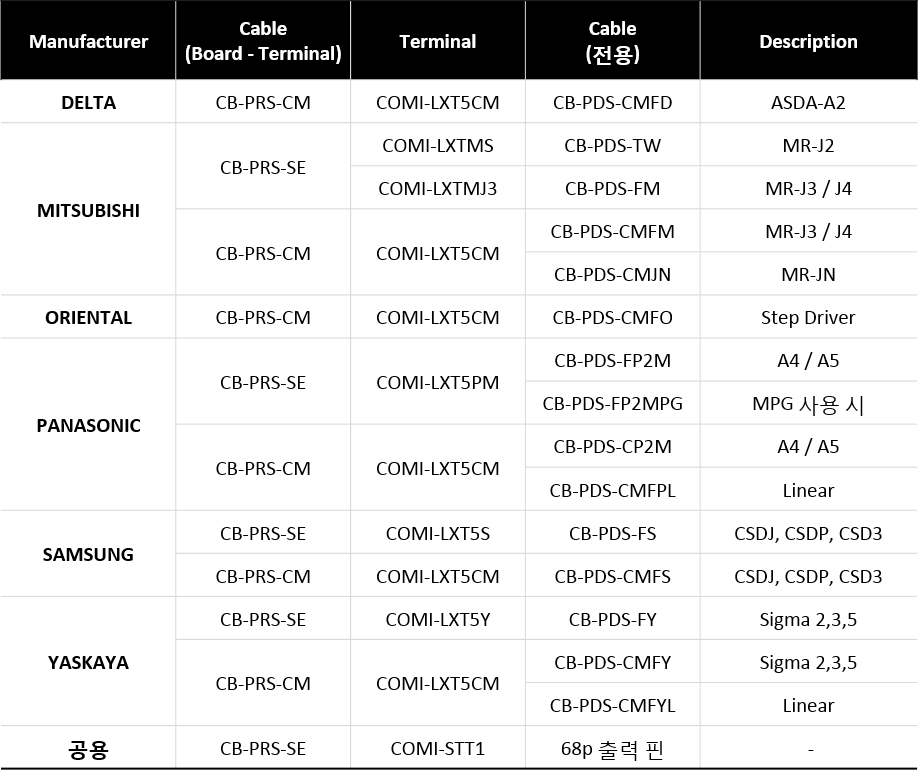919x774 pixels.
Task: Select the COMI-LXTMJ3 terminal cell
Action: [437, 189]
